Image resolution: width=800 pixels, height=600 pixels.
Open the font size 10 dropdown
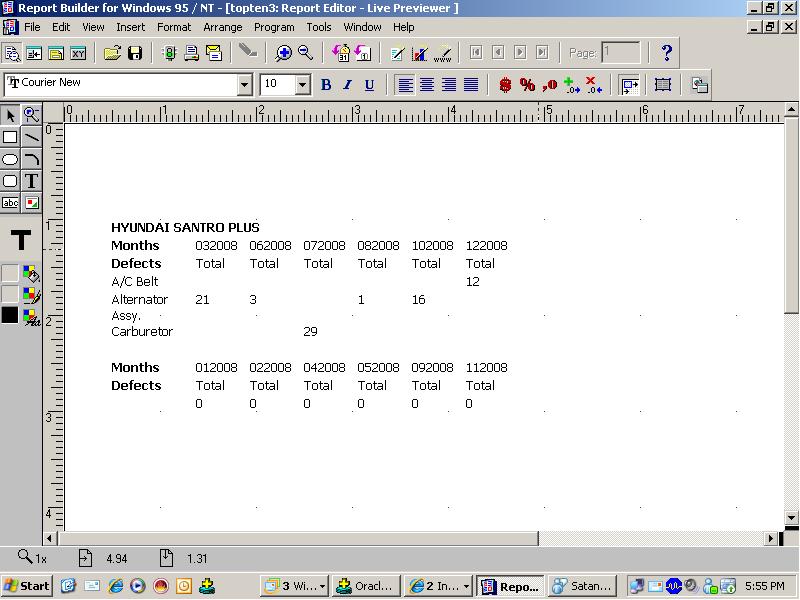pyautogui.click(x=303, y=85)
